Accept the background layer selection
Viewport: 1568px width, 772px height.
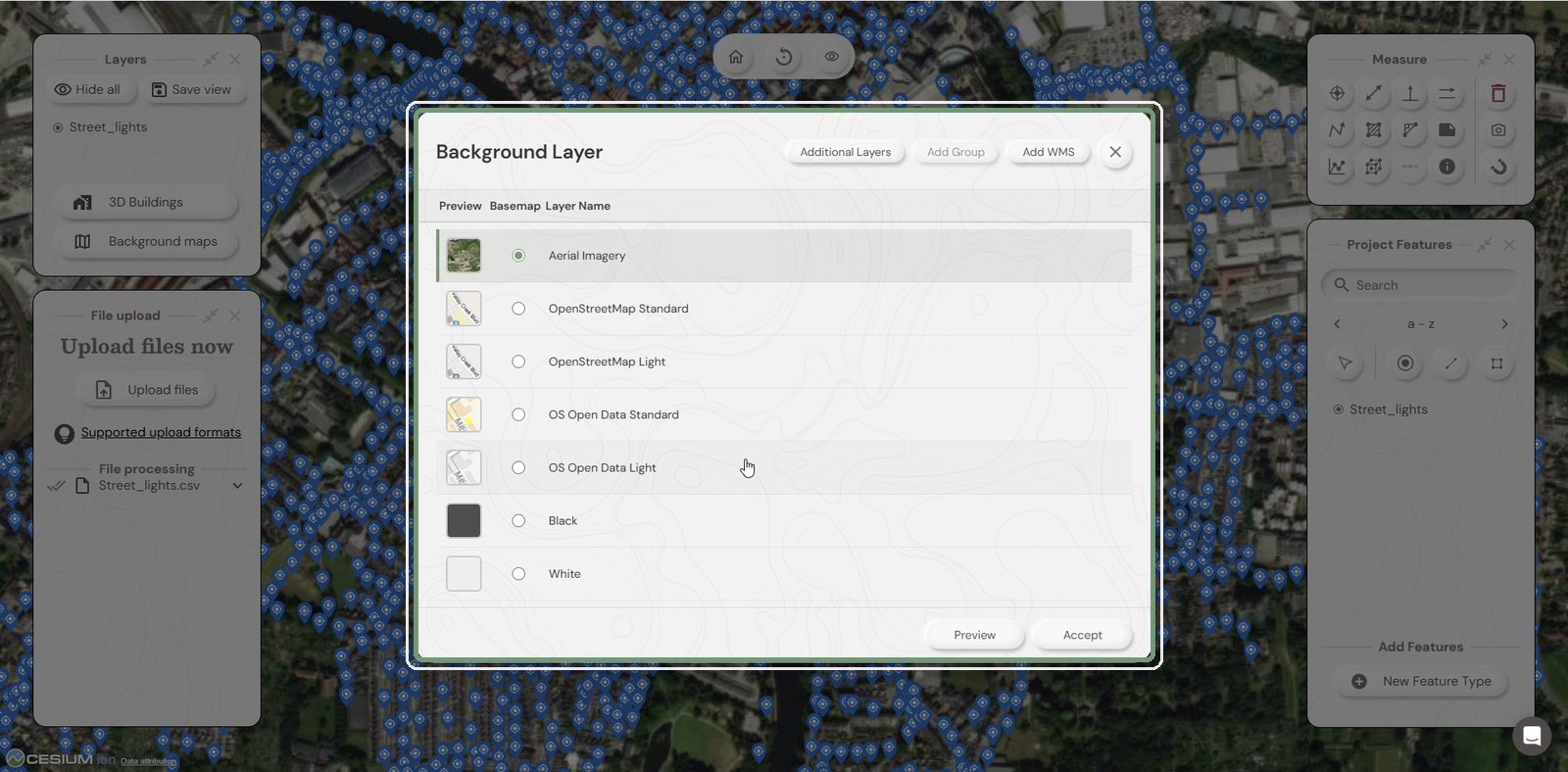click(x=1083, y=635)
